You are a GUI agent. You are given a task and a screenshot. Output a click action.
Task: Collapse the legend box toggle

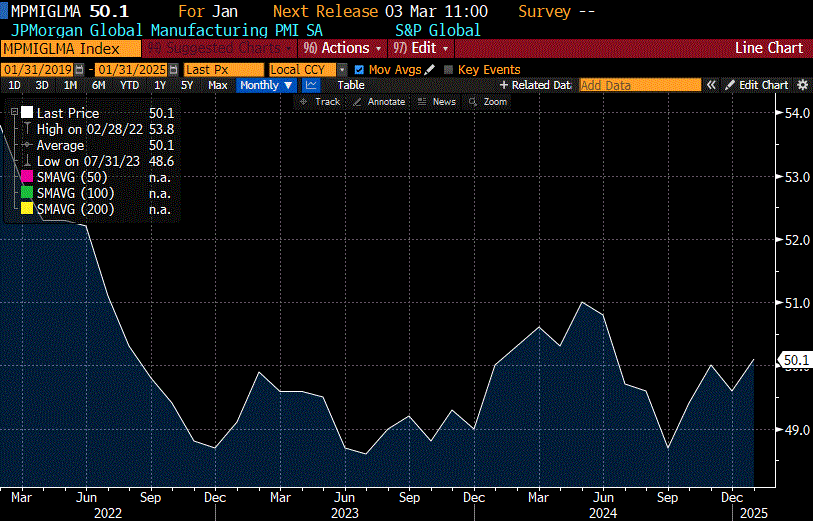(15, 112)
